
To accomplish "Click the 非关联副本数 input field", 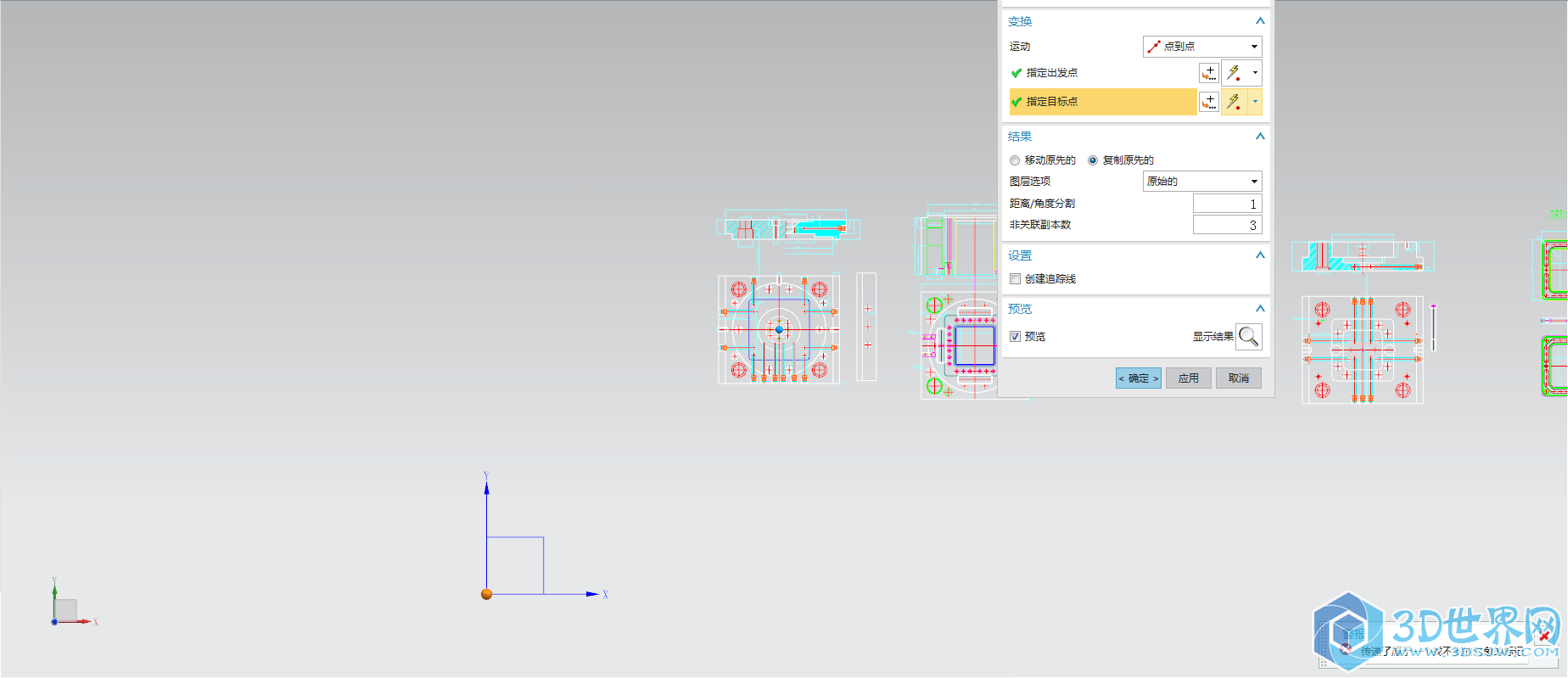I will pos(1227,225).
